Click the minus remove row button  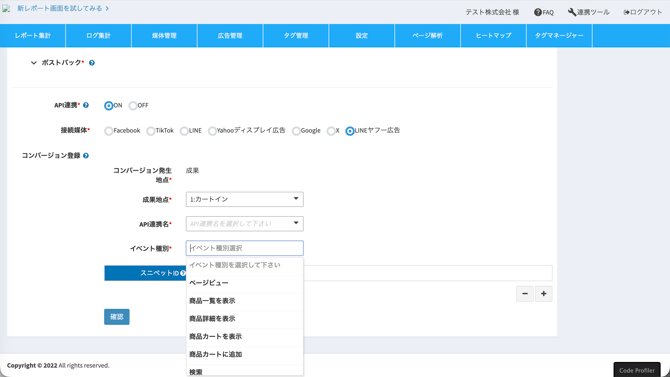[525, 294]
